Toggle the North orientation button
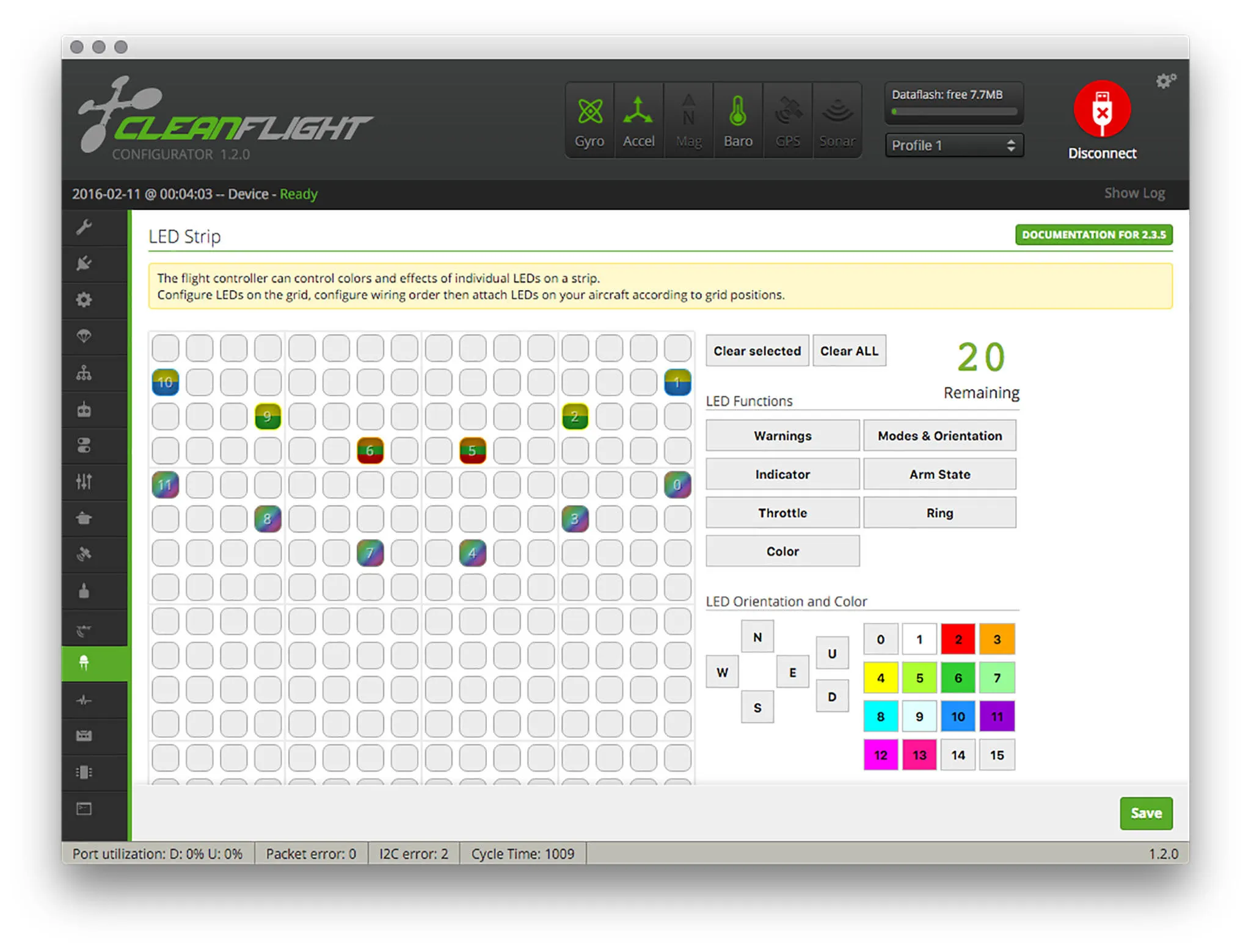Image resolution: width=1251 pixels, height=952 pixels. (x=757, y=637)
